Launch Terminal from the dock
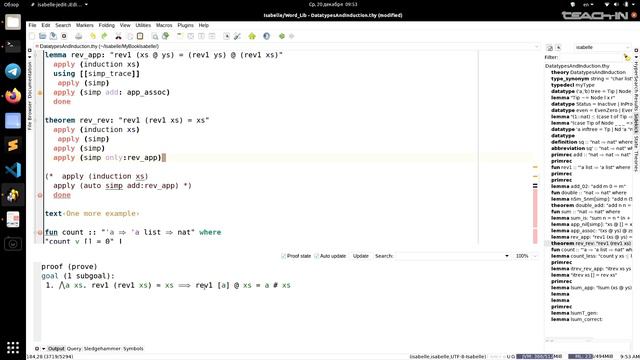 (13, 47)
